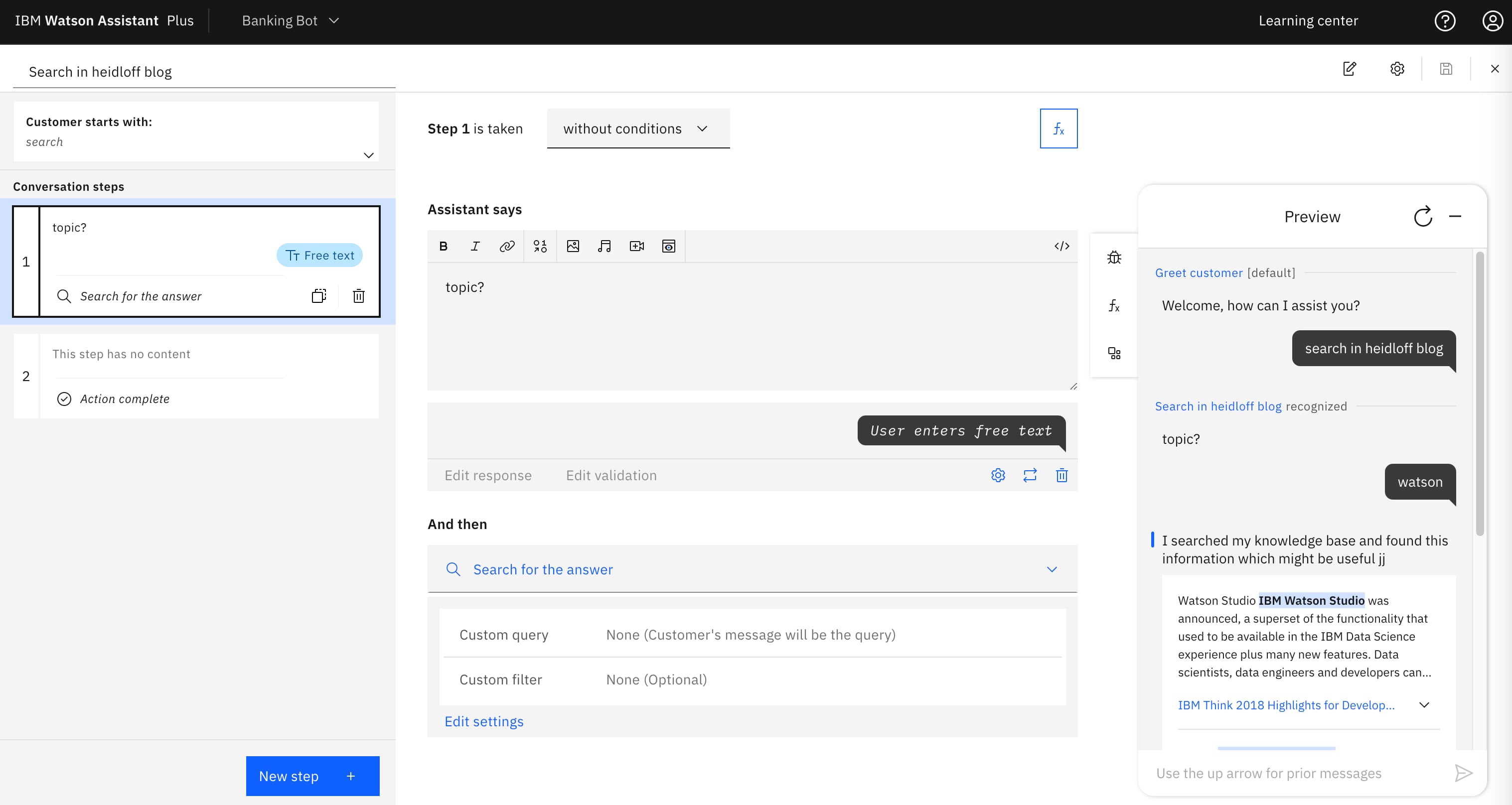Delete step 1 with trash icon
The width and height of the screenshot is (1512, 805).
359,296
